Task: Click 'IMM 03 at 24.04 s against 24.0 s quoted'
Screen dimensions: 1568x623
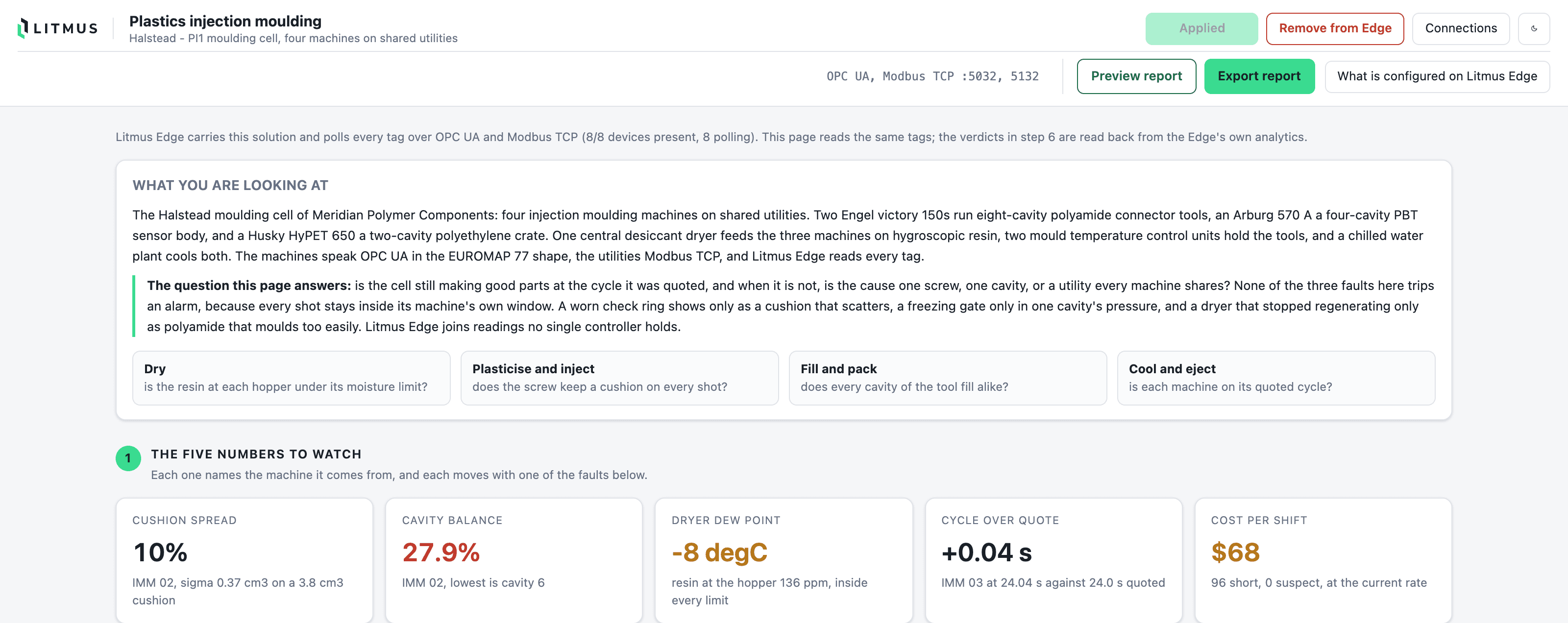Action: coord(1053,583)
